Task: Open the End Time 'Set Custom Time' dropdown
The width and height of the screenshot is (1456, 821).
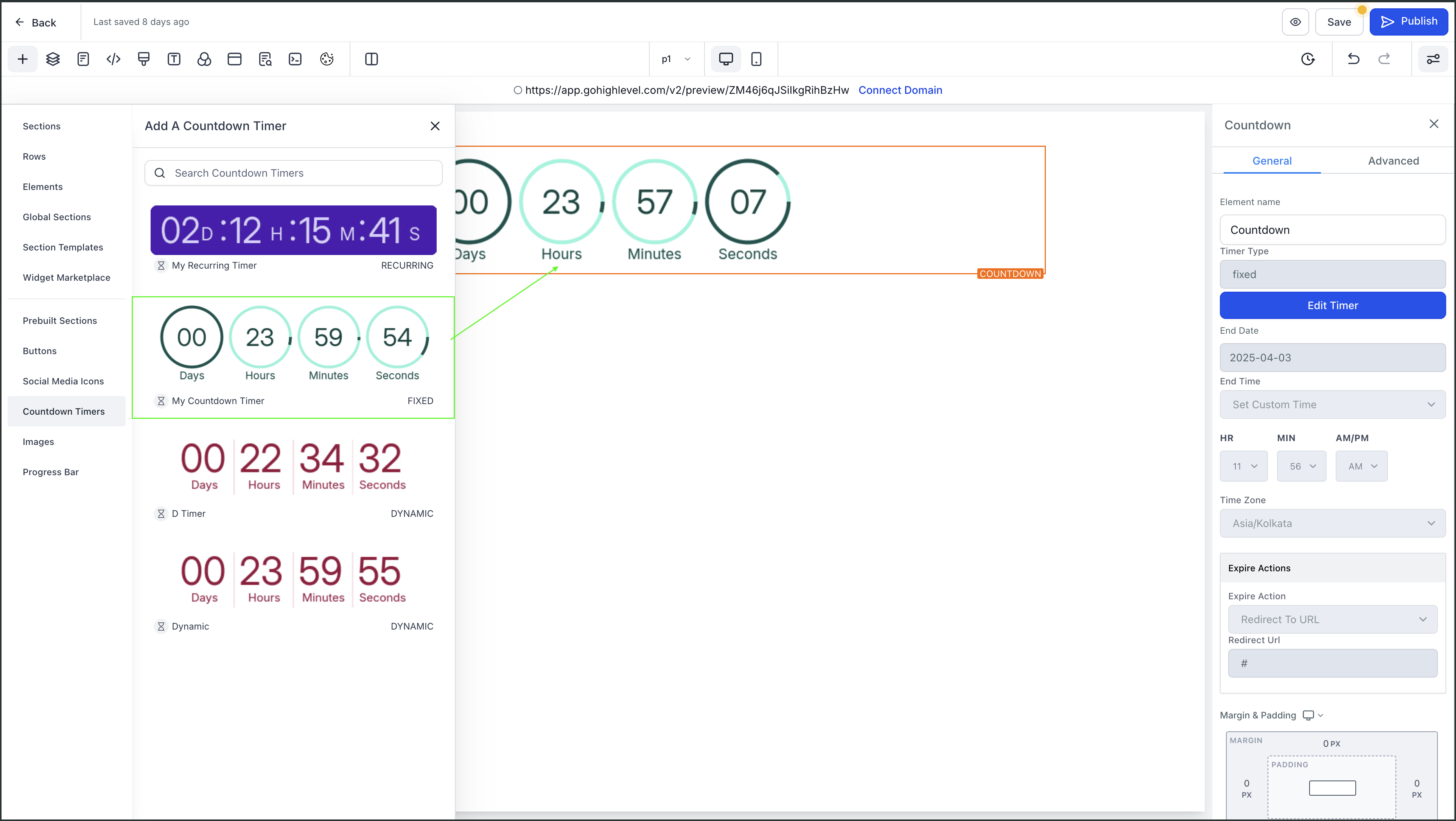Action: [1332, 404]
